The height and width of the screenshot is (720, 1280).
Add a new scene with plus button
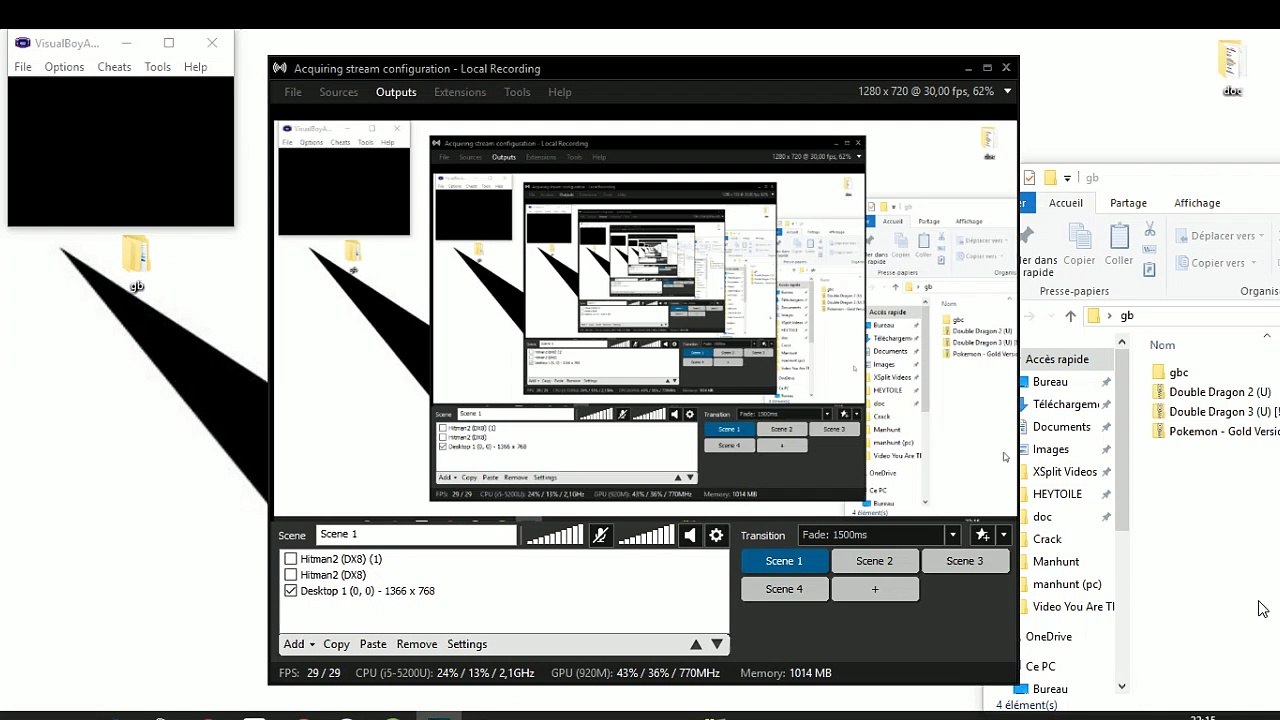[874, 589]
